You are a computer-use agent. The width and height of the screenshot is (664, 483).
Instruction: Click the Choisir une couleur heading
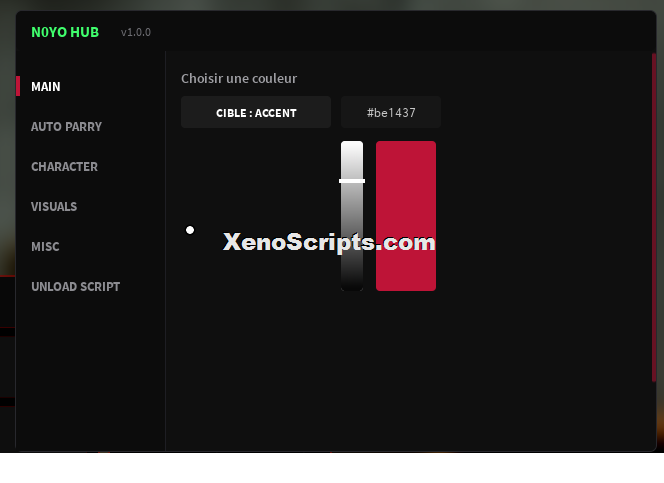pyautogui.click(x=239, y=79)
